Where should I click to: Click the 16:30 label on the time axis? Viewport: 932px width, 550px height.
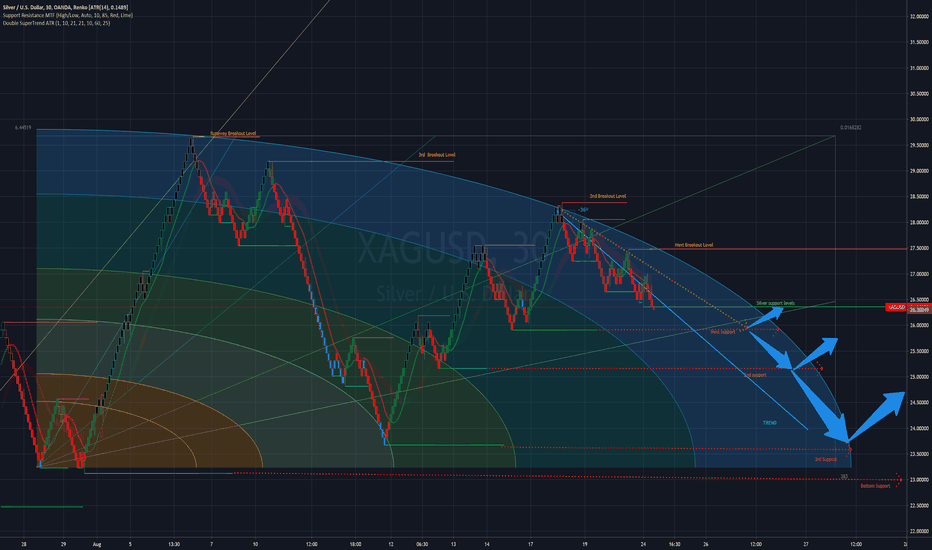click(x=675, y=544)
